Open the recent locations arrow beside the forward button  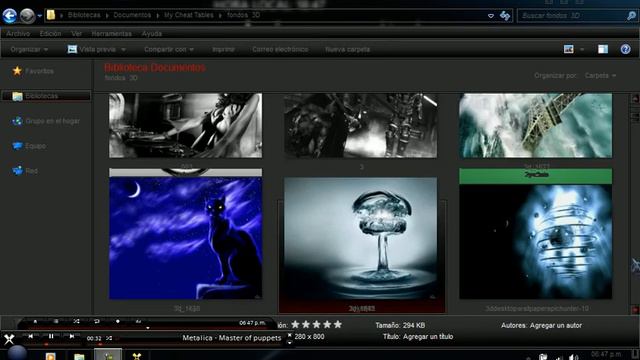40,16
